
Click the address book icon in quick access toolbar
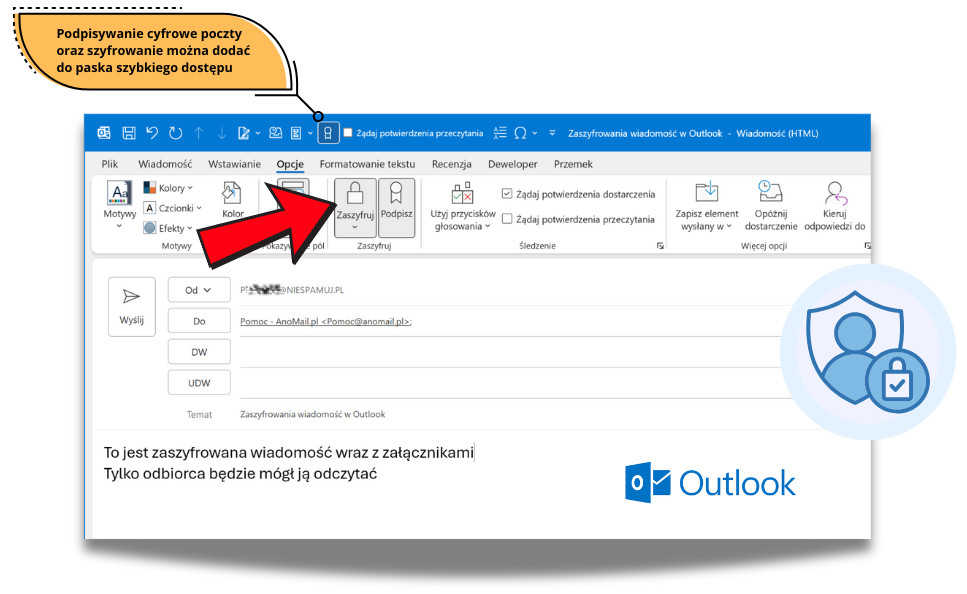pyautogui.click(x=276, y=133)
